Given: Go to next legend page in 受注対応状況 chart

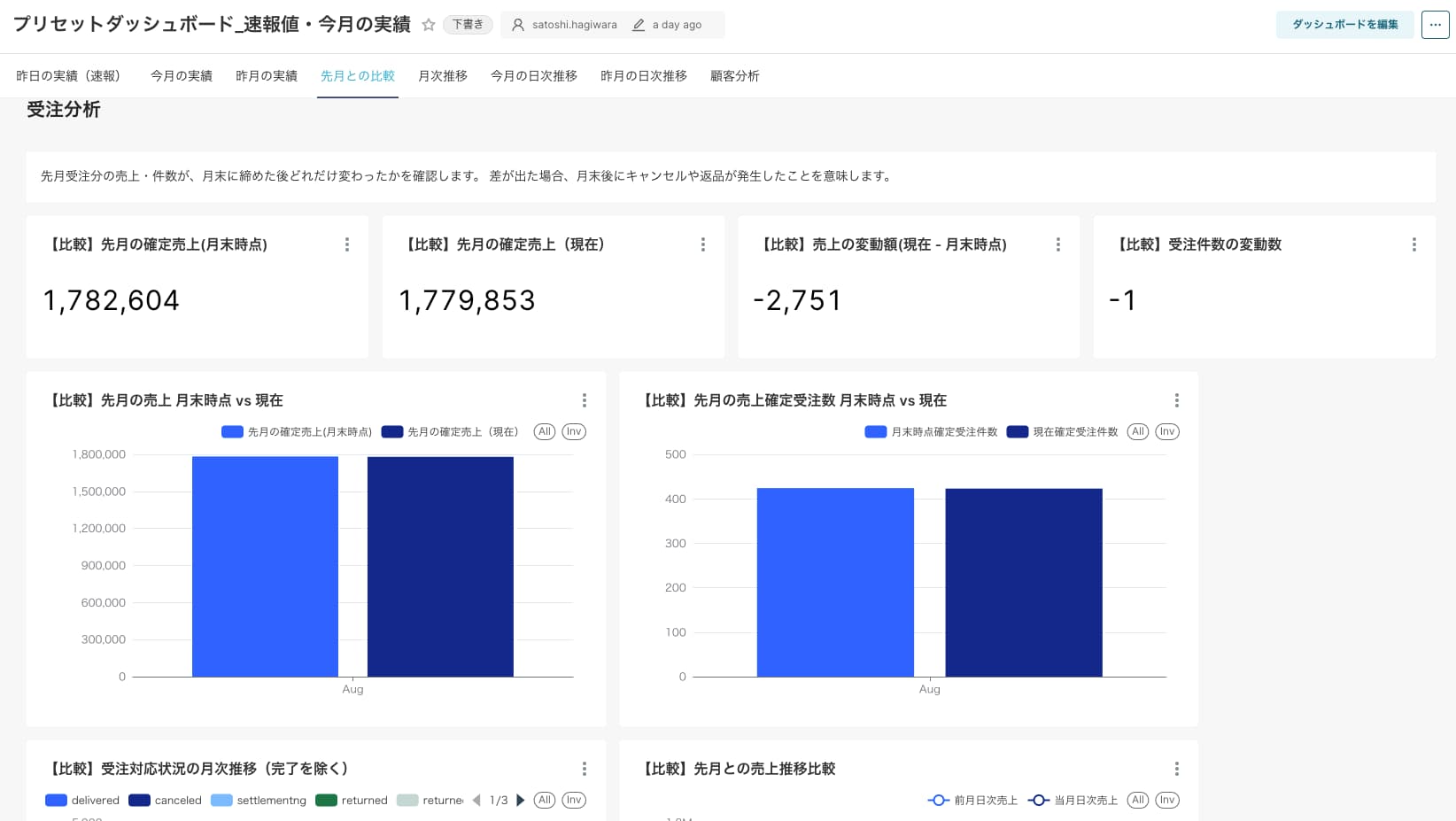Looking at the screenshot, I should point(521,800).
